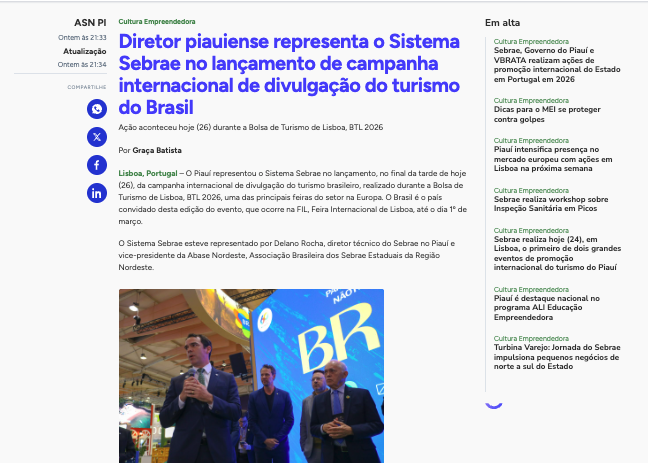Viewport: 648px width, 463px height.
Task: Open article photo of speaker with microphone
Action: [x=251, y=376]
